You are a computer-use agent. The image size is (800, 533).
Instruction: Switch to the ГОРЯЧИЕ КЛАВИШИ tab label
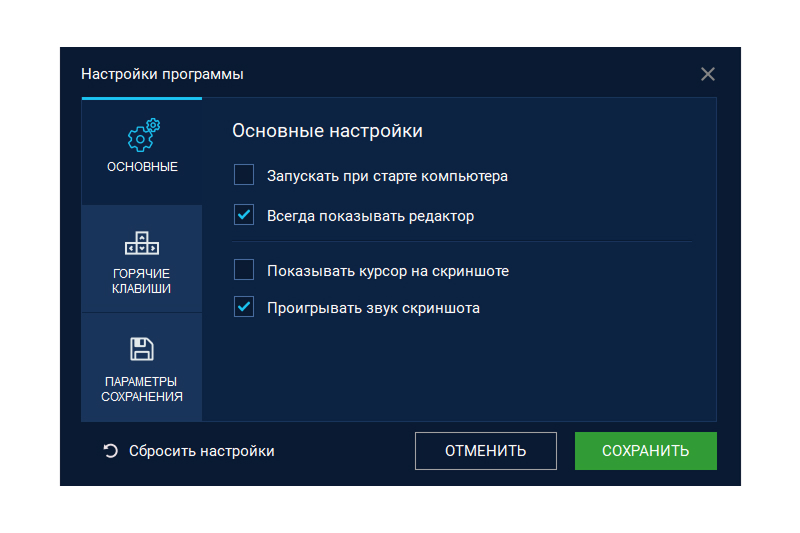(142, 281)
